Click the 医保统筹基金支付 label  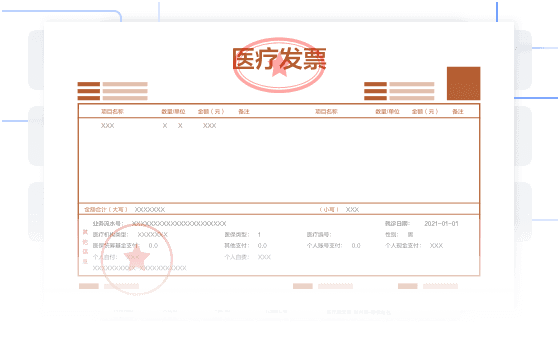coord(115,246)
